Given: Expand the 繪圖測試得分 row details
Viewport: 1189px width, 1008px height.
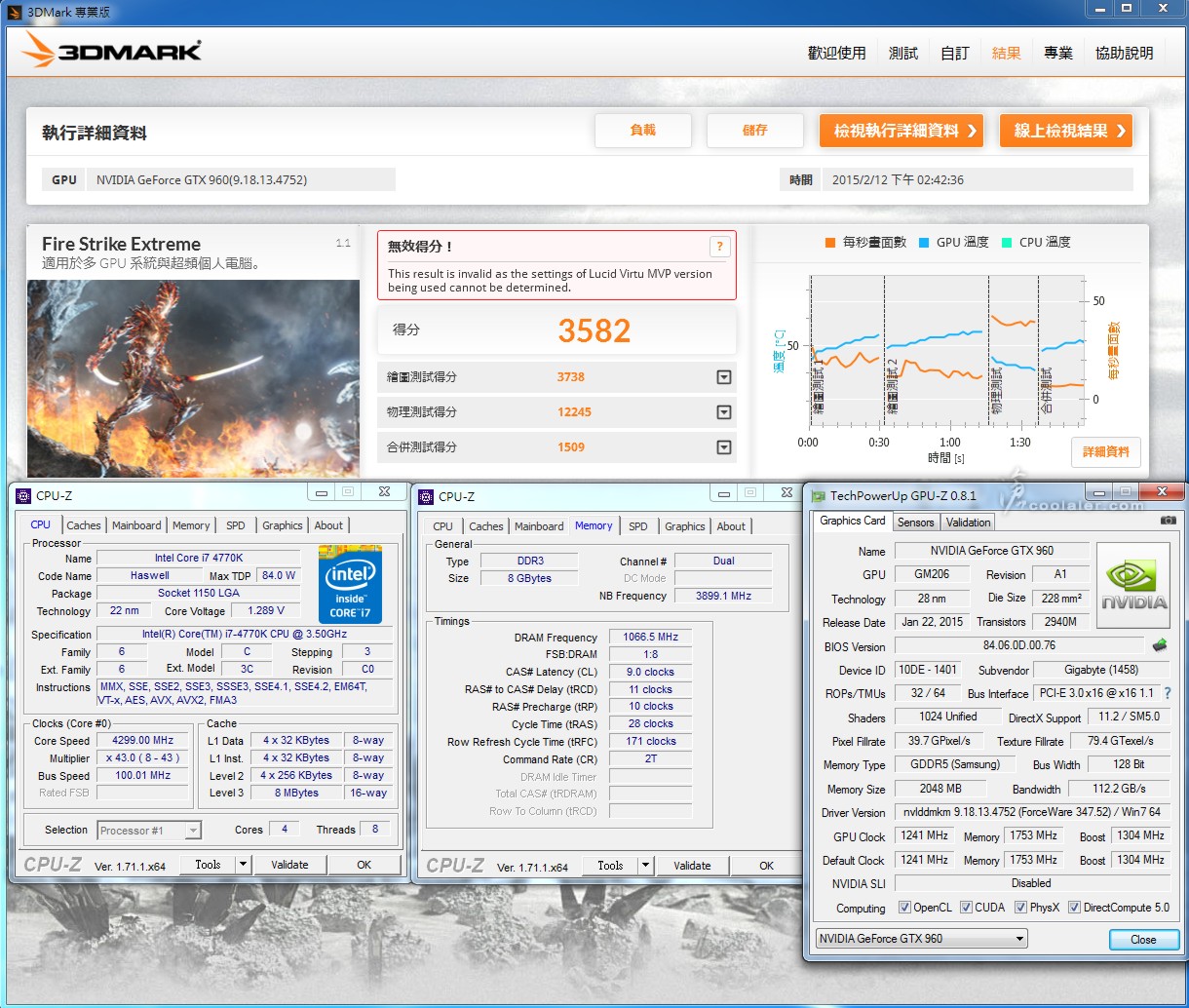Looking at the screenshot, I should 724,377.
